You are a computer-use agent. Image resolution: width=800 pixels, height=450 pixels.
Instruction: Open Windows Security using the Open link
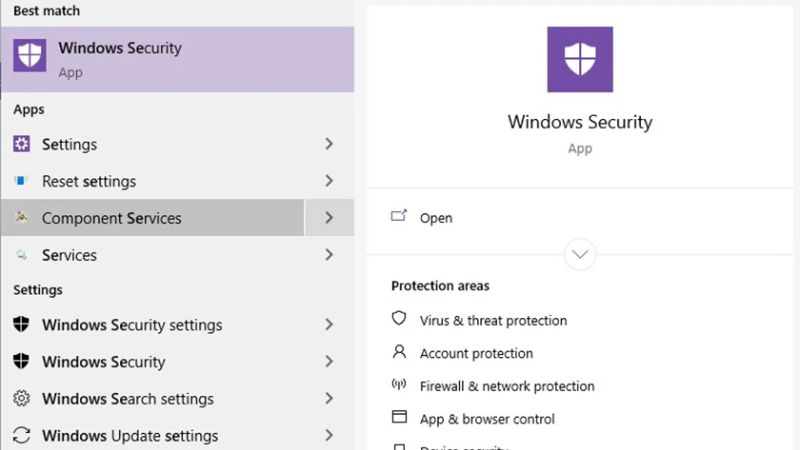pos(436,218)
